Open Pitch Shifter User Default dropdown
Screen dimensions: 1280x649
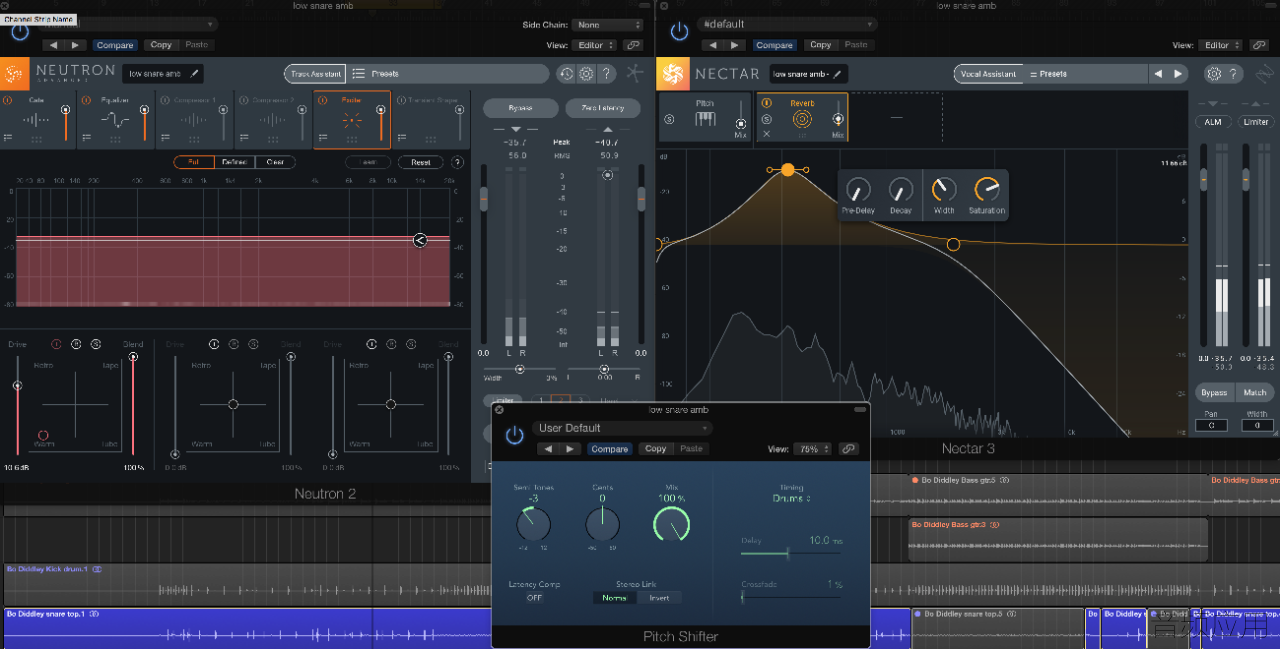(622, 428)
